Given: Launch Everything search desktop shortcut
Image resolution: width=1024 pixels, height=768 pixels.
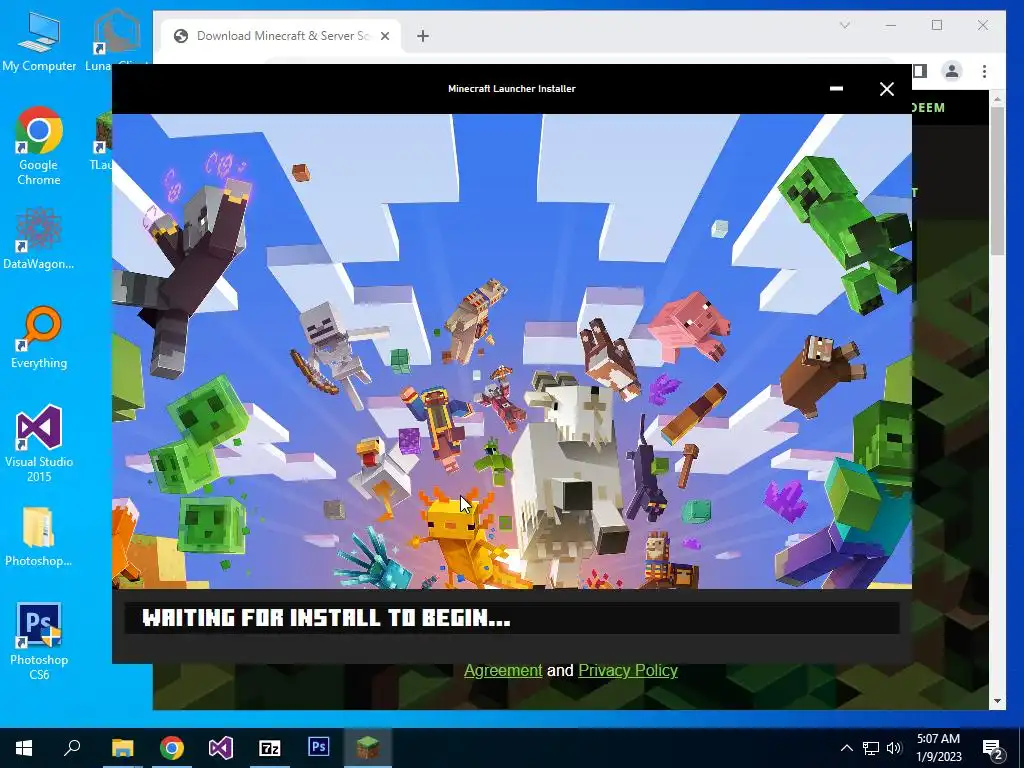Looking at the screenshot, I should (x=39, y=338).
